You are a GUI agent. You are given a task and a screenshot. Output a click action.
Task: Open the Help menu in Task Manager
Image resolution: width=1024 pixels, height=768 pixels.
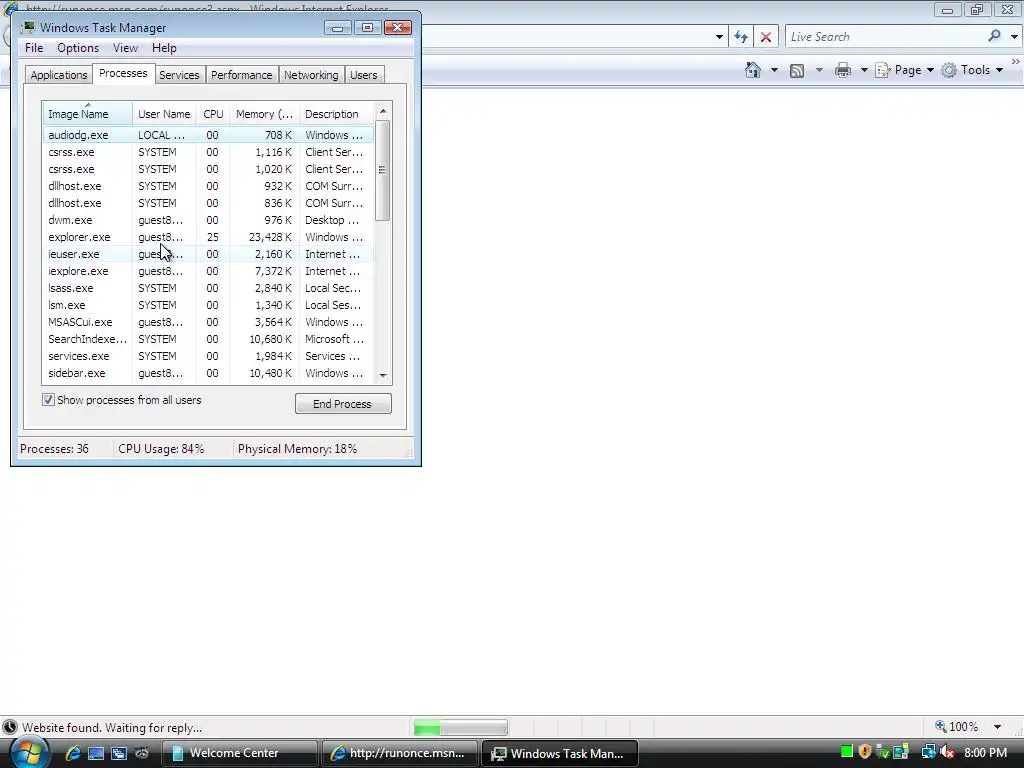coord(164,48)
